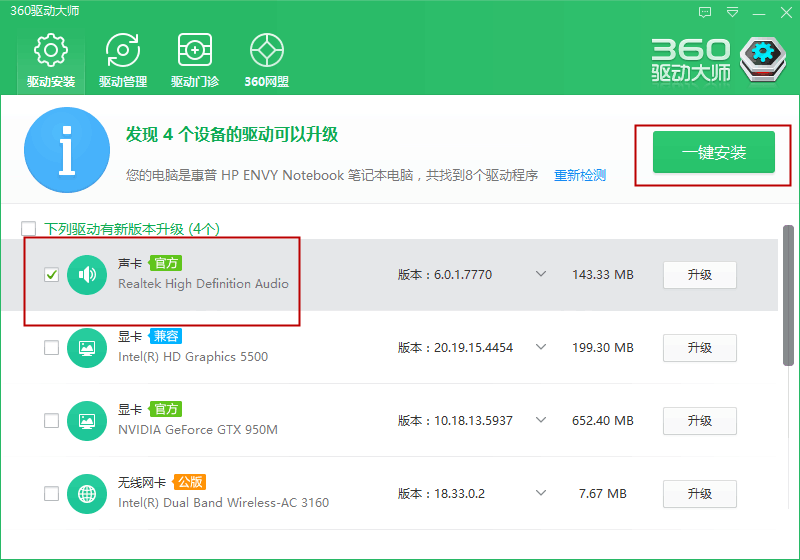The width and height of the screenshot is (800, 560).
Task: Click the driver list vertical scrollbar
Action: [788, 295]
